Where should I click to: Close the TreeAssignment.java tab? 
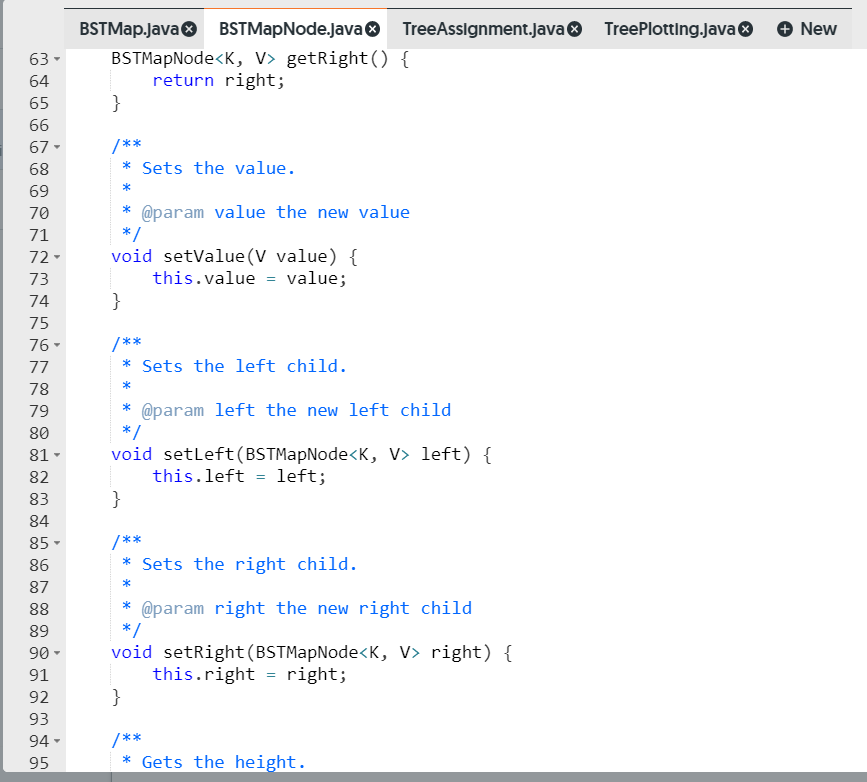573,29
